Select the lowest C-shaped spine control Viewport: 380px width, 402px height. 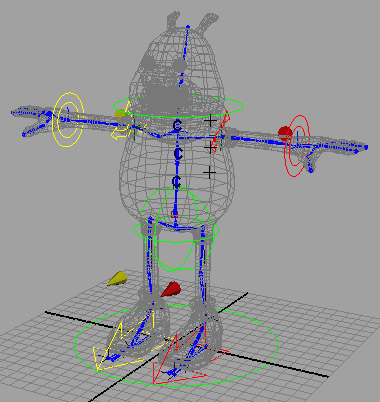pos(177,182)
